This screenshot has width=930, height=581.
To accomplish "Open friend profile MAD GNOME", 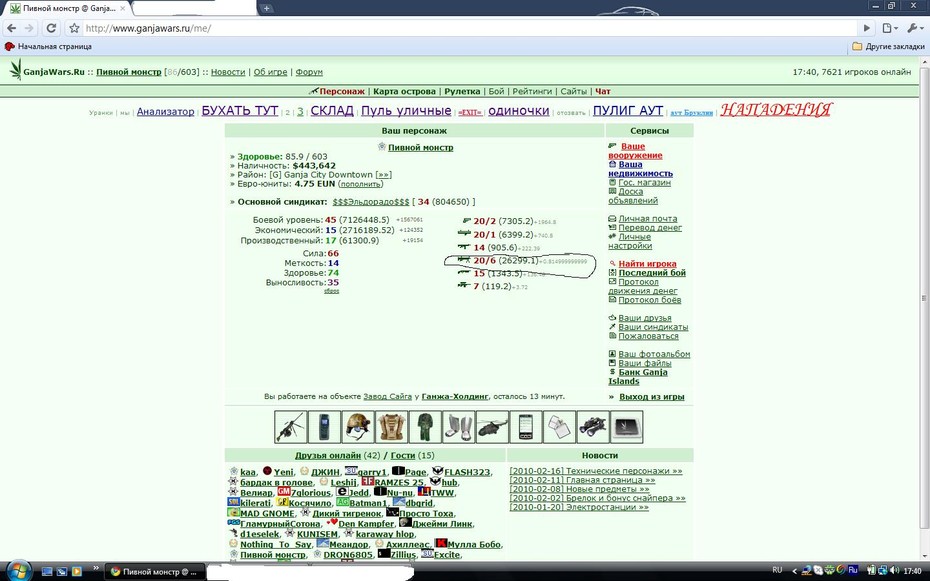I will [x=267, y=513].
